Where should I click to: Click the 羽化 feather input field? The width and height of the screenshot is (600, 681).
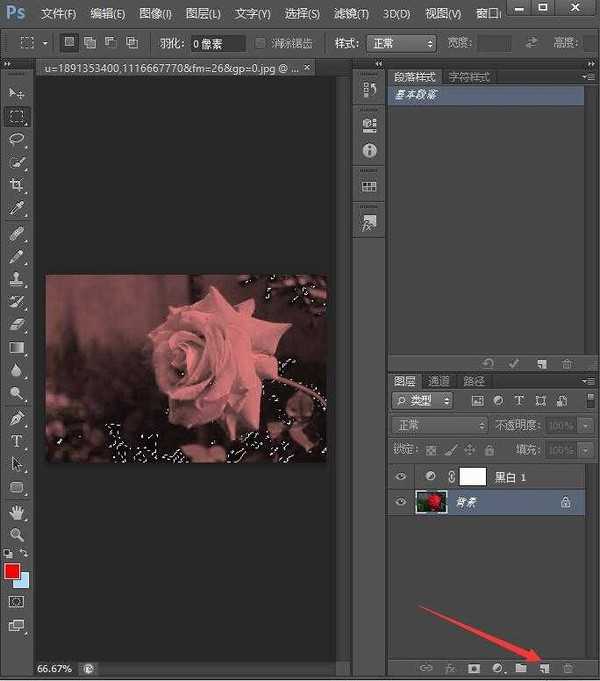[218, 44]
